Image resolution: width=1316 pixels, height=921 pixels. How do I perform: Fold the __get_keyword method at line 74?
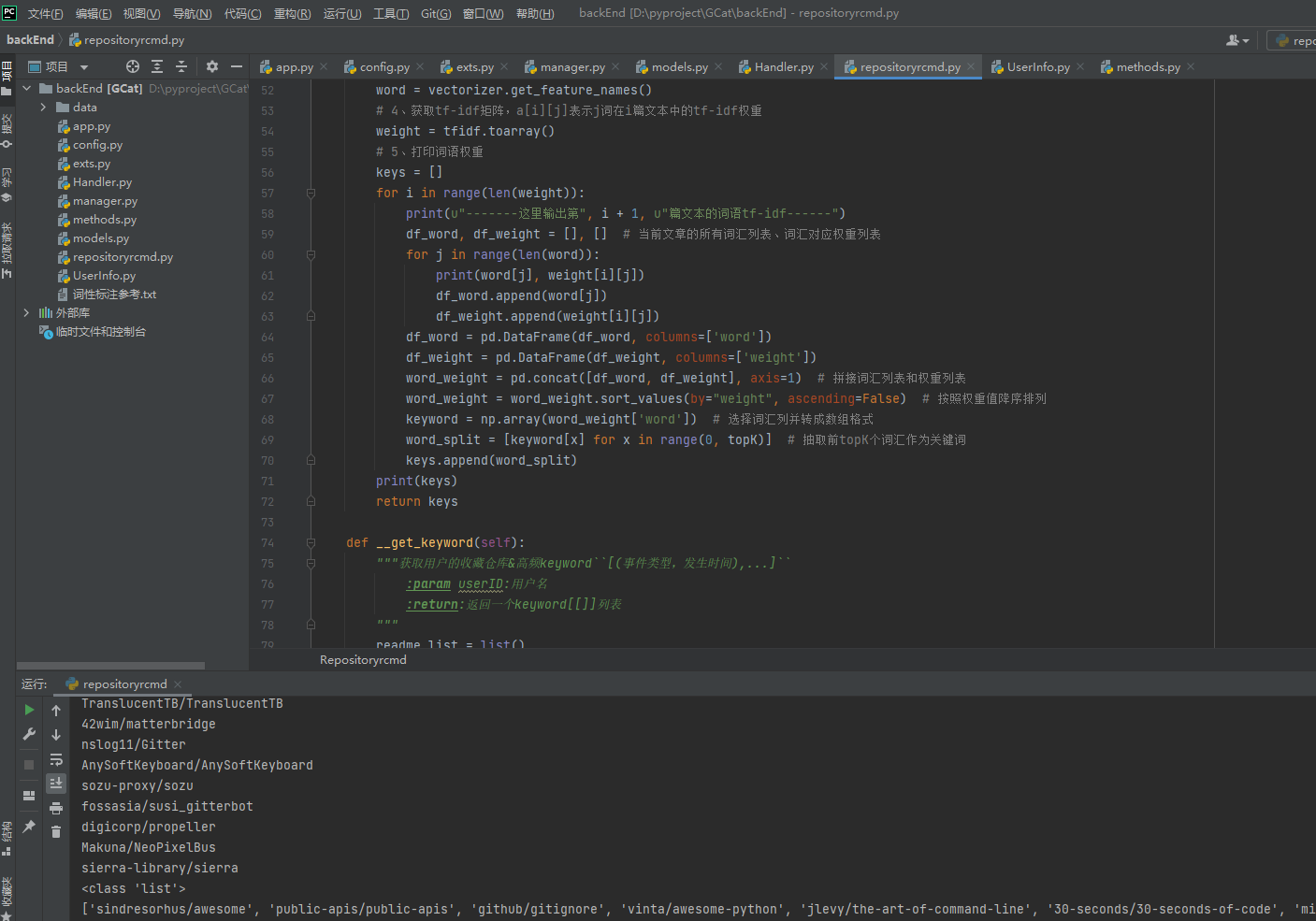[x=311, y=542]
